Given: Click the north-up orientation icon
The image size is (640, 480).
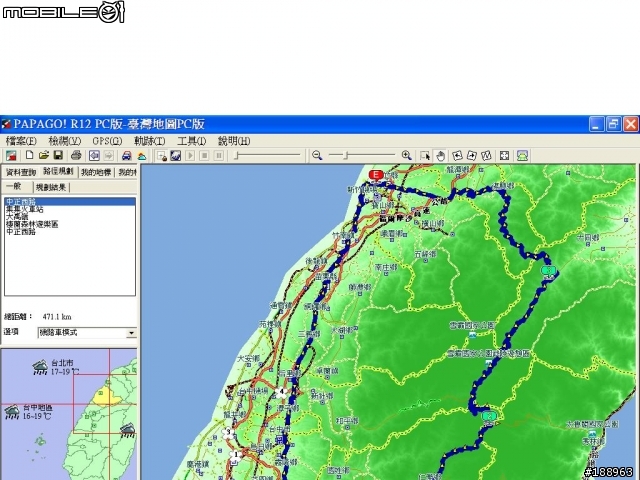Looking at the screenshot, I should [486, 156].
